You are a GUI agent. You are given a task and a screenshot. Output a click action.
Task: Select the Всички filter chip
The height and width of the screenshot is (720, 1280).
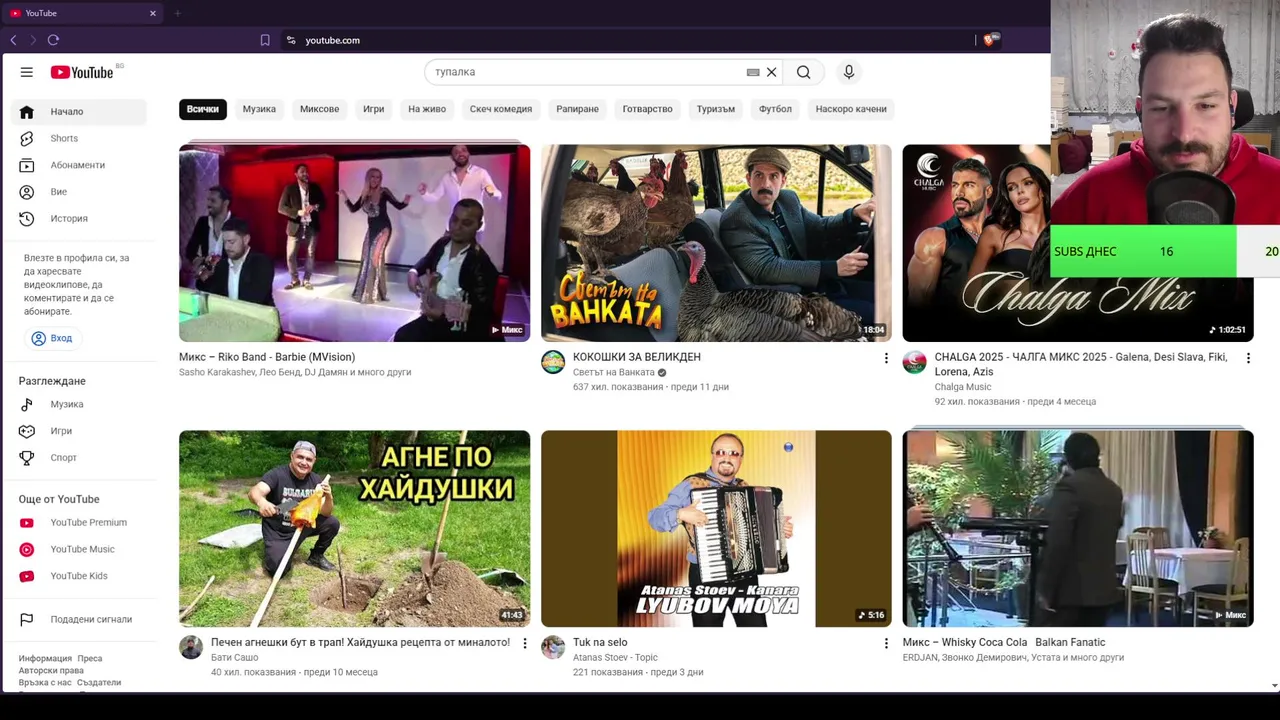tap(203, 109)
